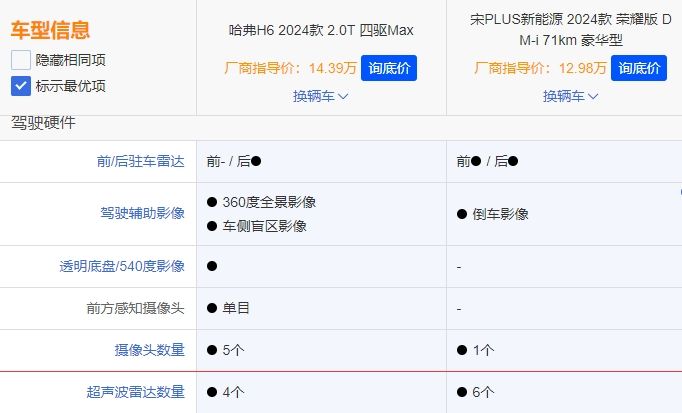
Task: Click the 超声波雷达数量 parameter label
Action: [135, 392]
